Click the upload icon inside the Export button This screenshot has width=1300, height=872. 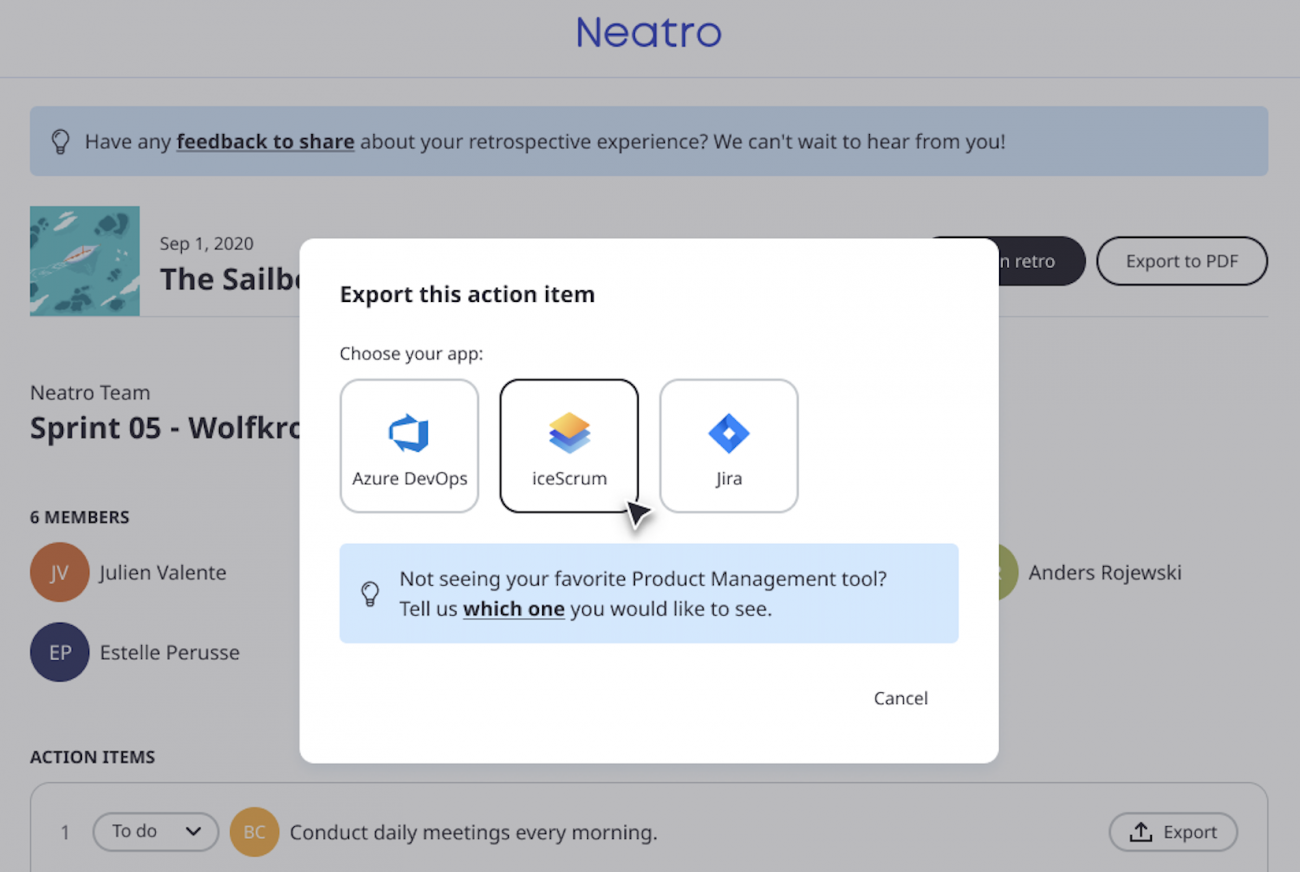coord(1140,831)
